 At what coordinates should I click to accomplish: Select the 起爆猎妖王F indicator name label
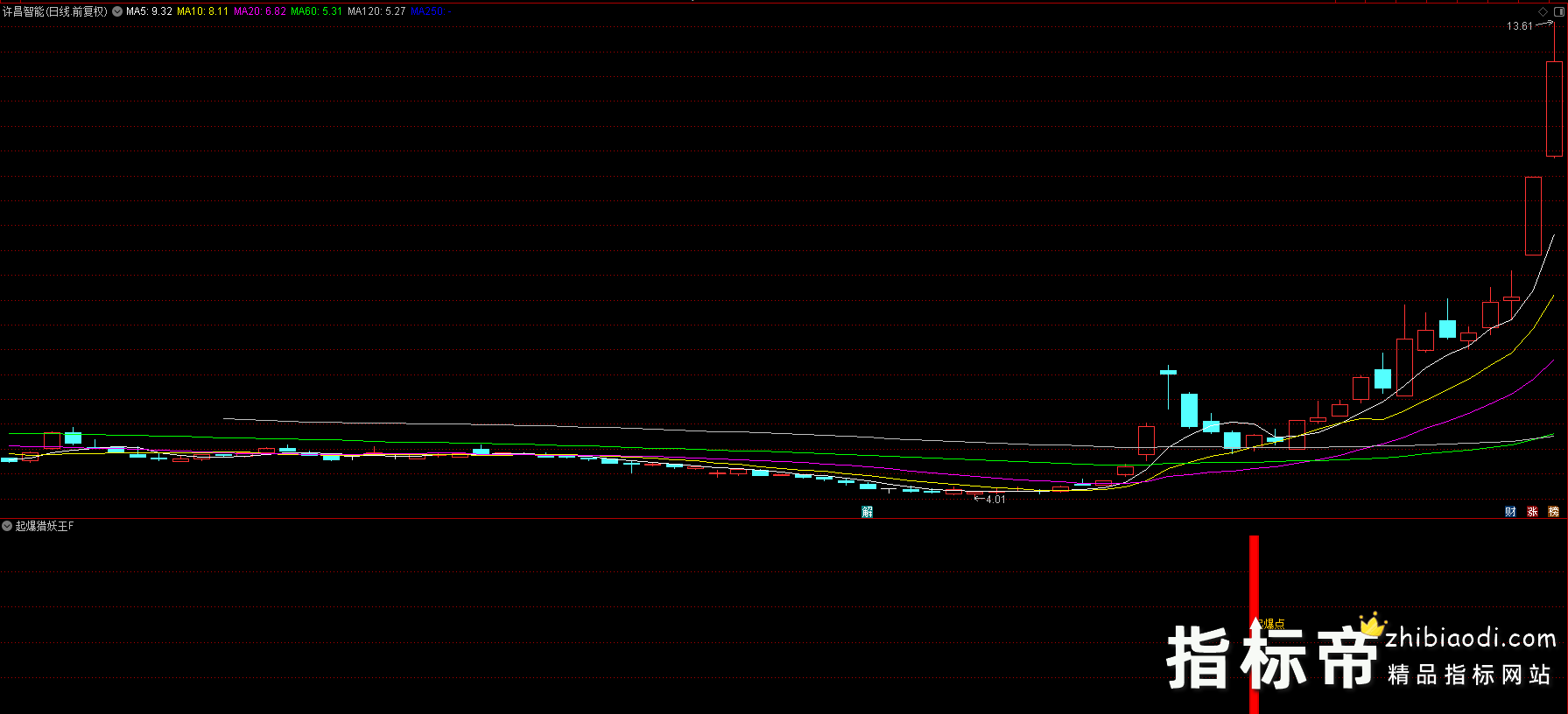[45, 526]
